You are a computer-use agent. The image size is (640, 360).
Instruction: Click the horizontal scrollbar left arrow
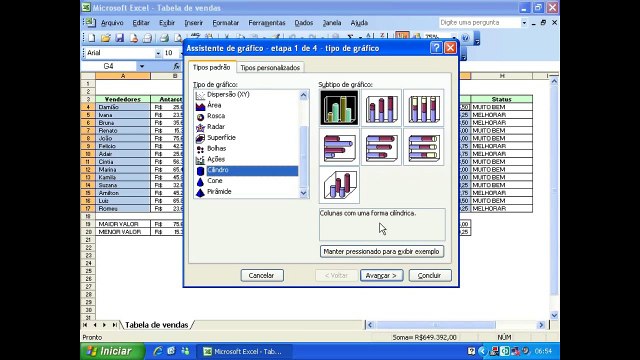[370, 325]
